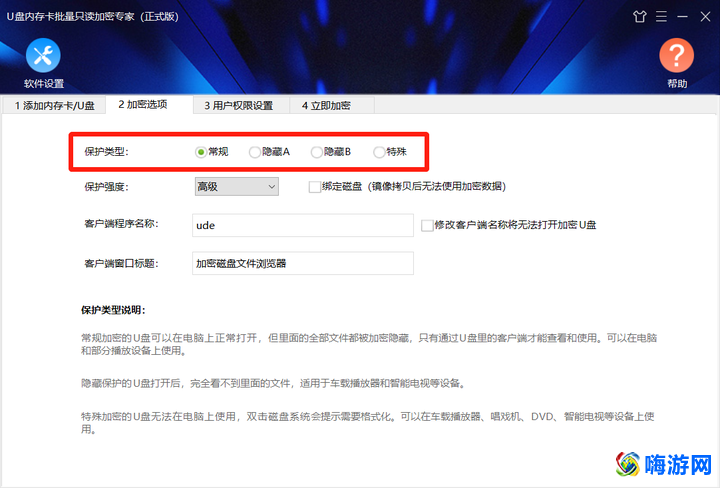Open the 帮助 question mark icon
The width and height of the screenshot is (720, 488).
676,56
